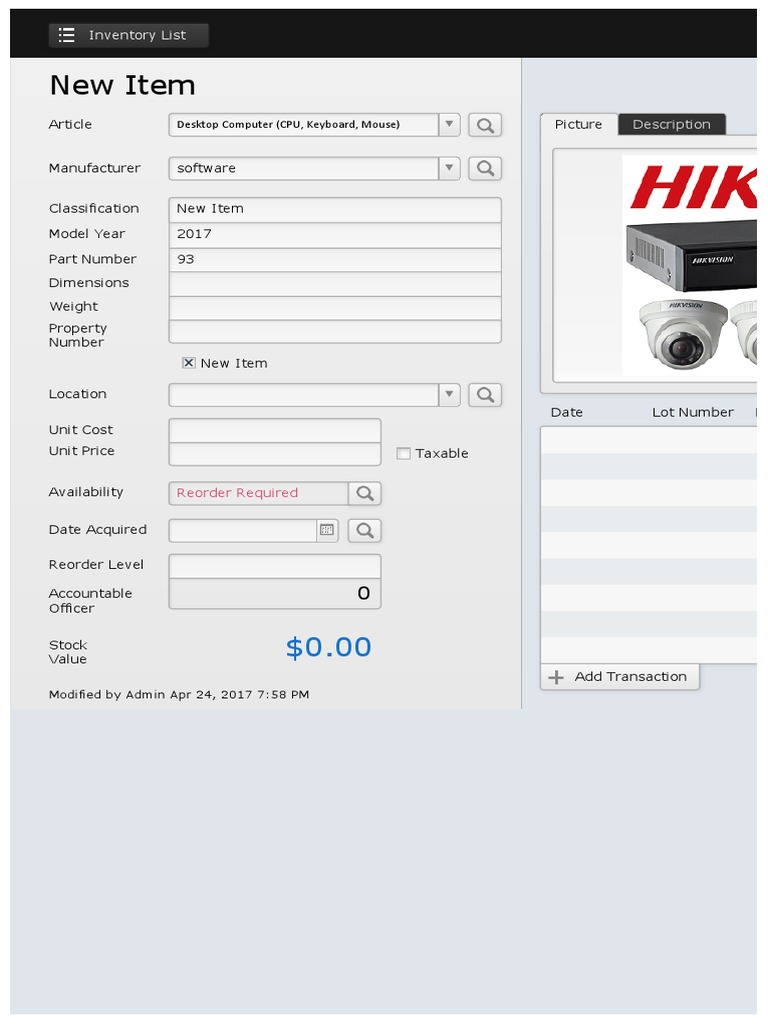This screenshot has width=768, height=1024.
Task: Click the Model Year field showing 2017
Action: click(x=335, y=234)
